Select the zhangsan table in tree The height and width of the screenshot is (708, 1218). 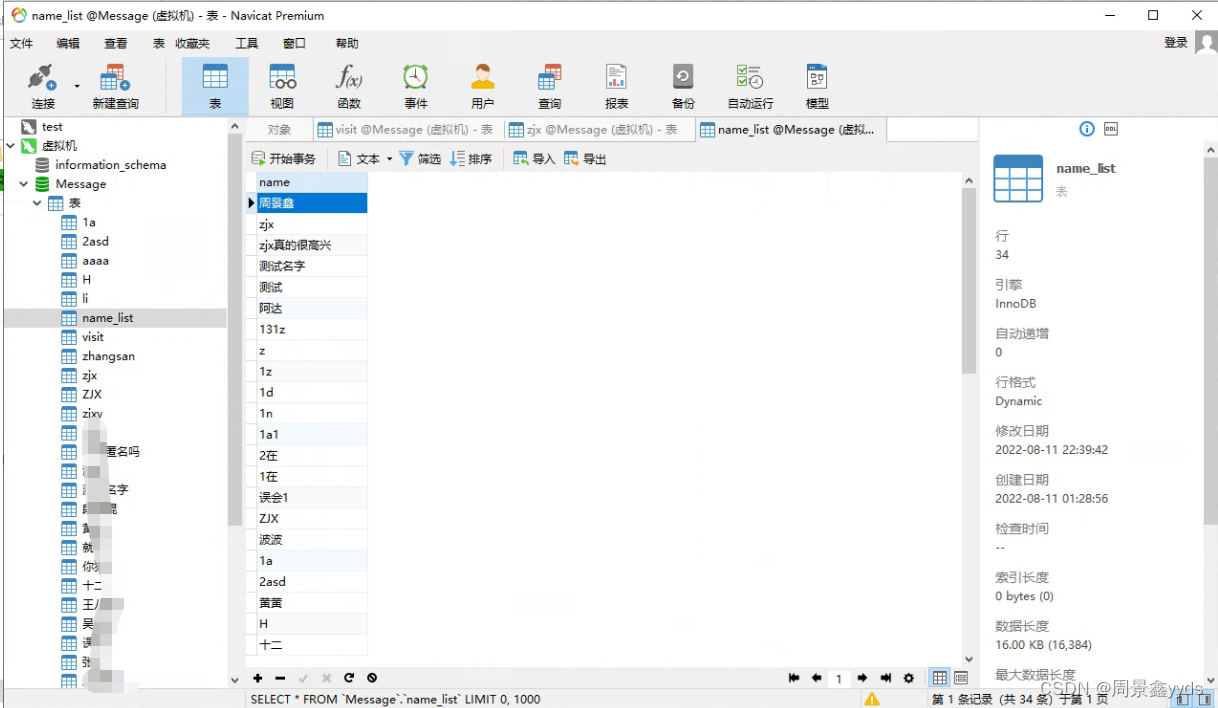(108, 356)
